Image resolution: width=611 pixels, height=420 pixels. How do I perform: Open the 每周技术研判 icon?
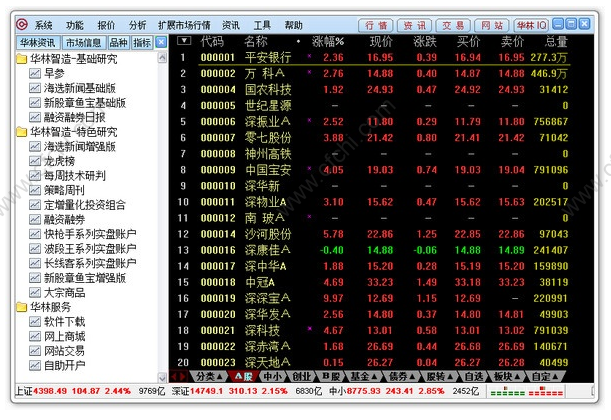pyautogui.click(x=35, y=176)
